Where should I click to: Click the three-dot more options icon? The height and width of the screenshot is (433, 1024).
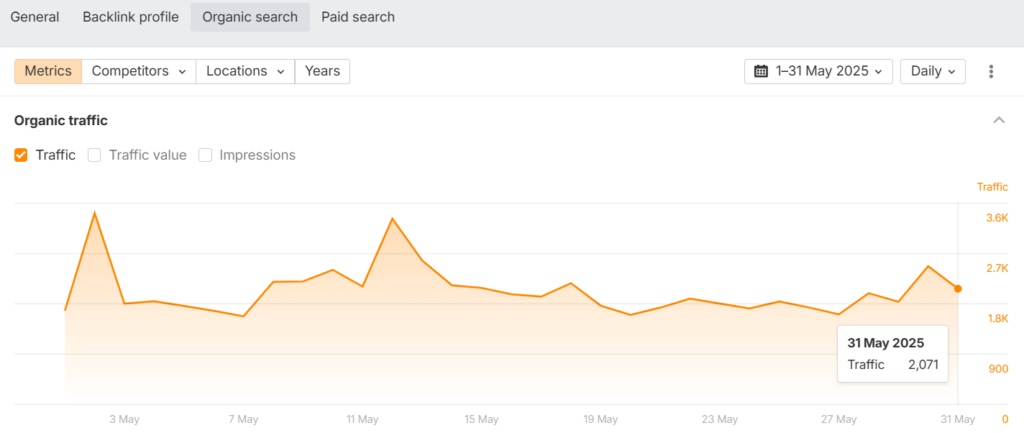[991, 71]
